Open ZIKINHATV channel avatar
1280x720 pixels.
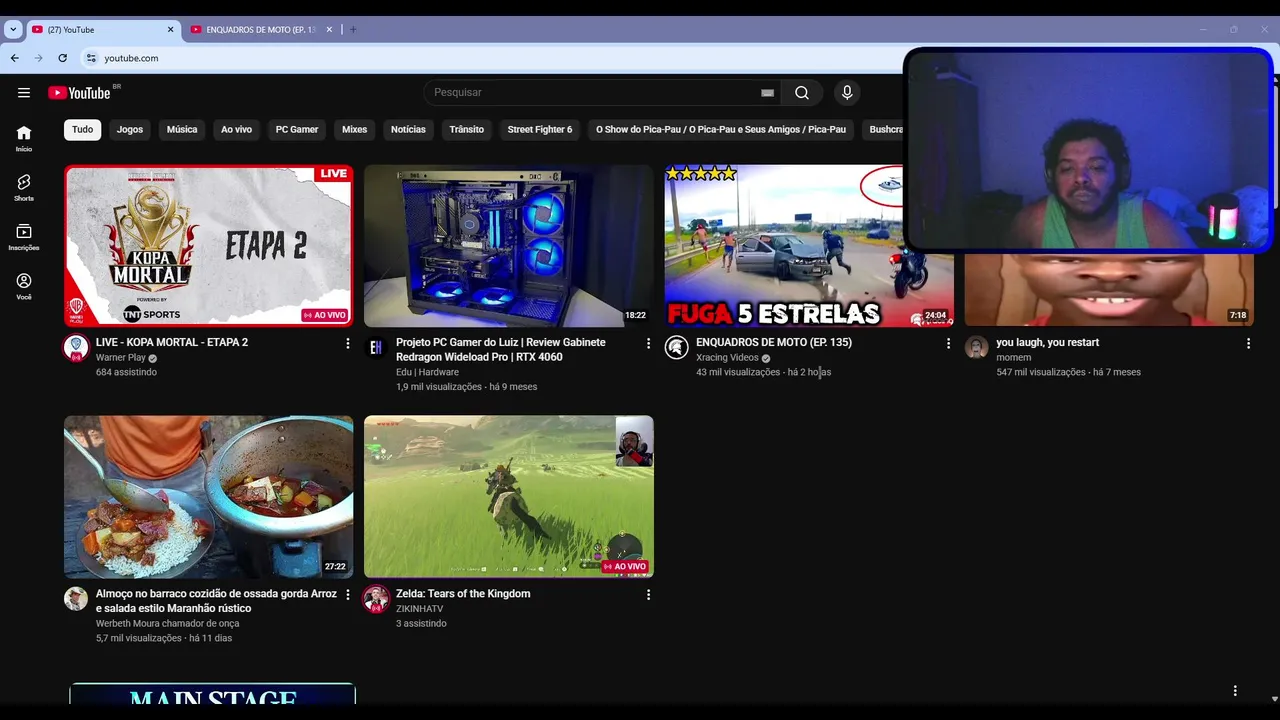376,598
